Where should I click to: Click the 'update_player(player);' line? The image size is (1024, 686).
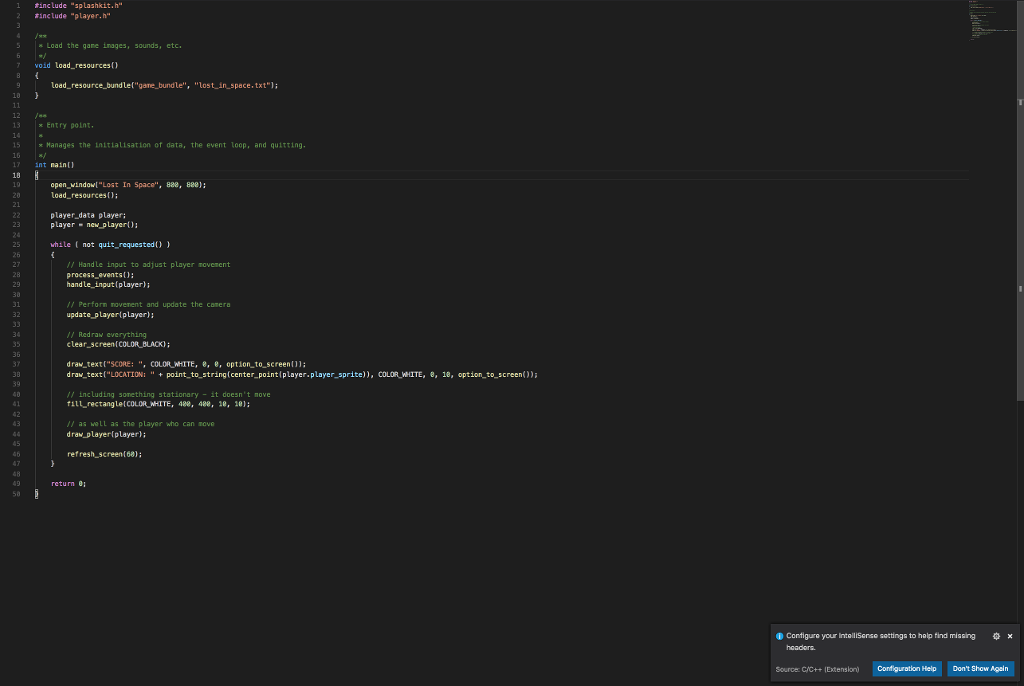point(110,314)
